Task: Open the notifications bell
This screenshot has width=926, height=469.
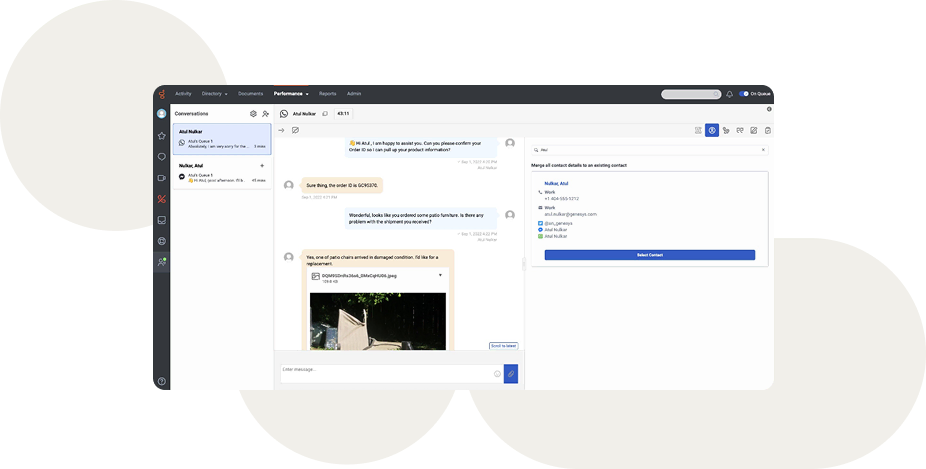Action: tap(729, 93)
